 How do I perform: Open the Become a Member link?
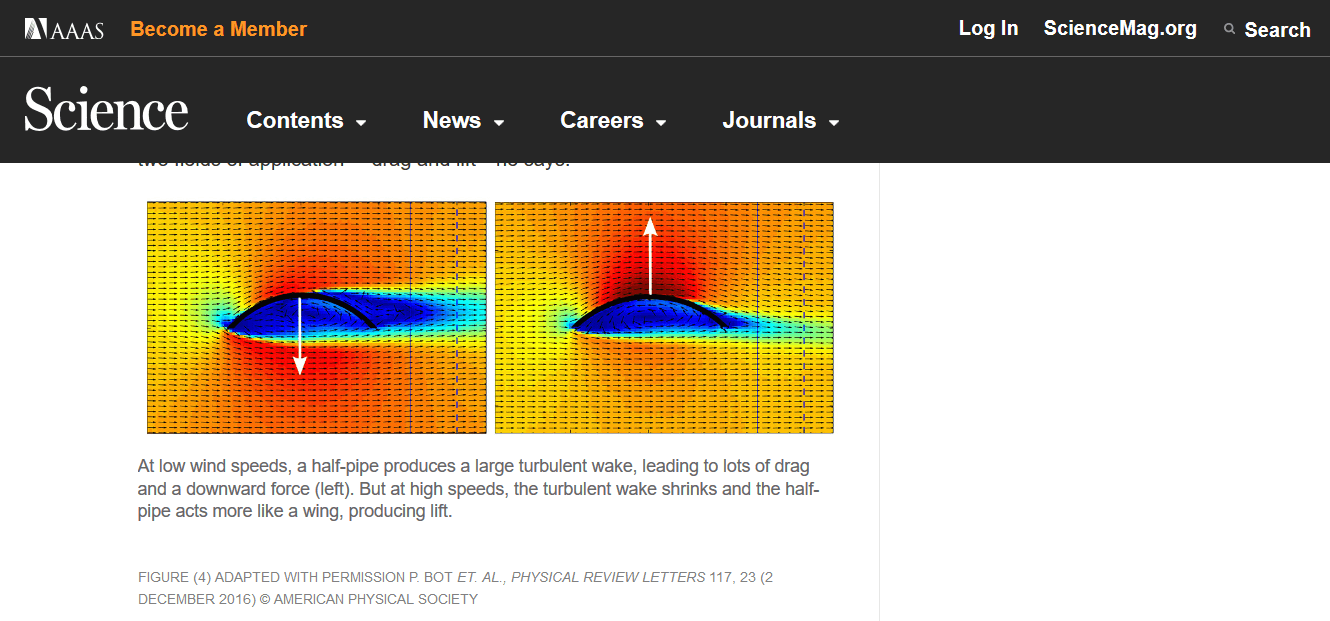(x=218, y=29)
